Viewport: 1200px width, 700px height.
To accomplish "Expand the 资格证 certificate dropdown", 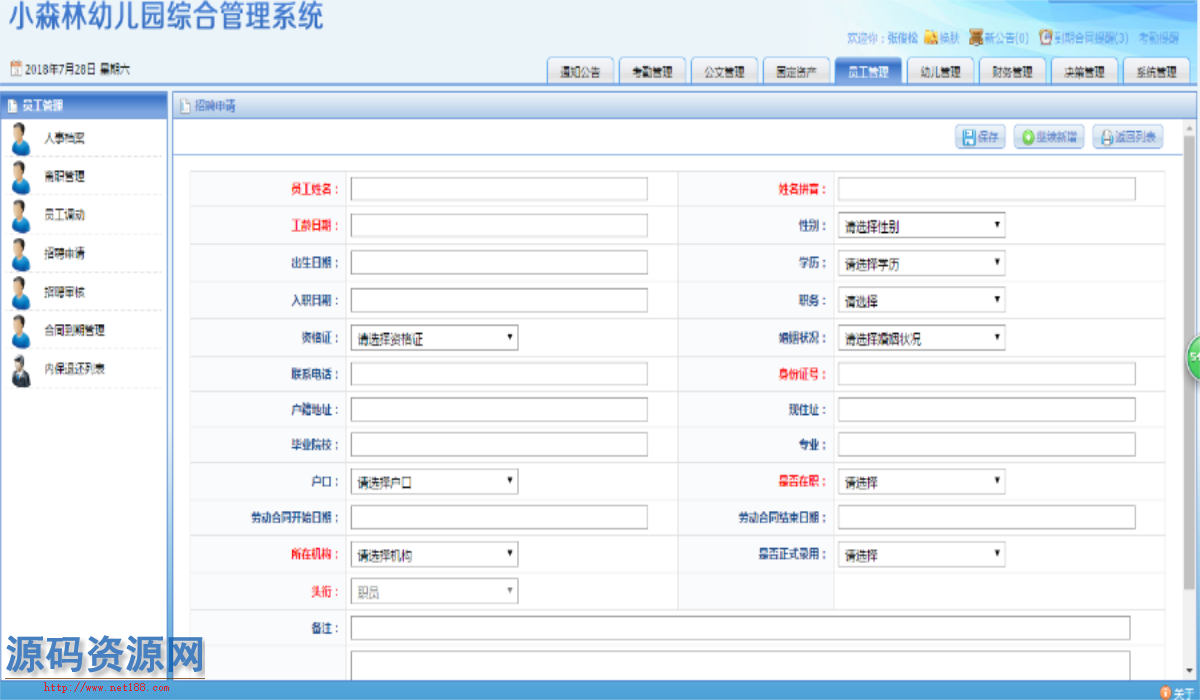I will 434,339.
